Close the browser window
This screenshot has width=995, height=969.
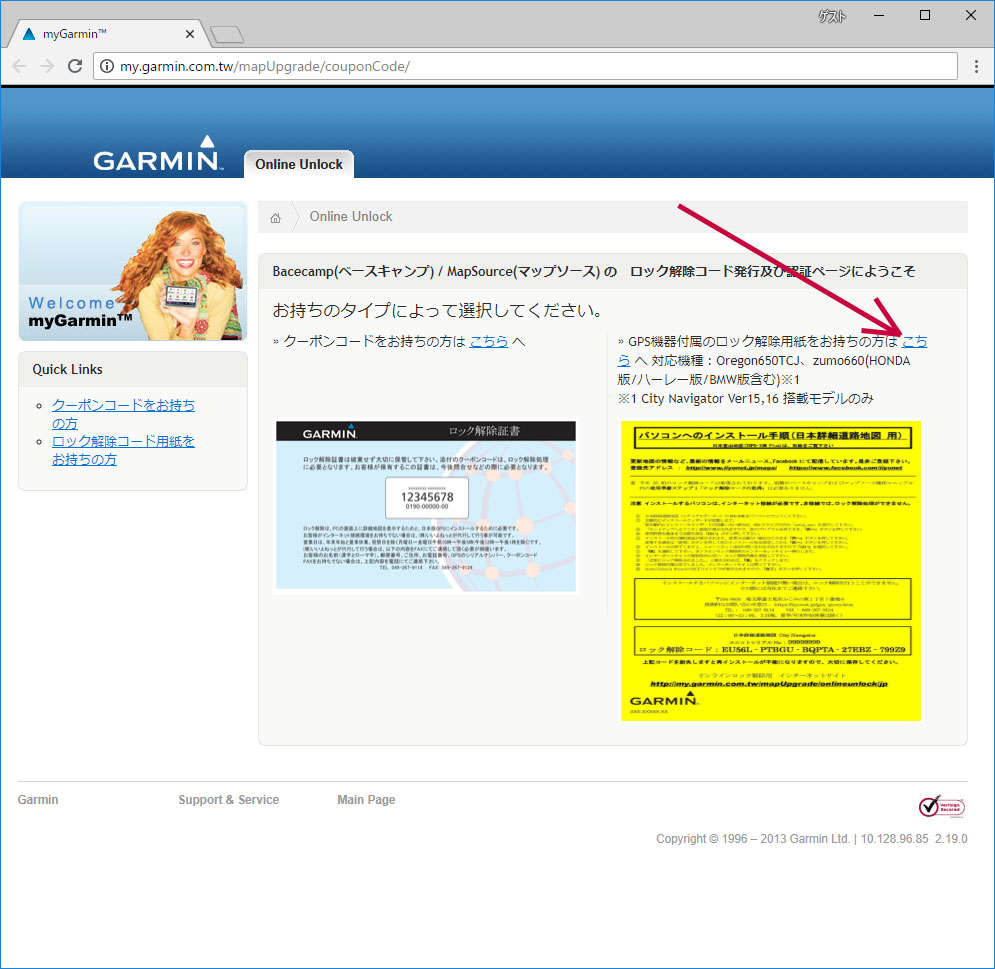click(x=971, y=16)
